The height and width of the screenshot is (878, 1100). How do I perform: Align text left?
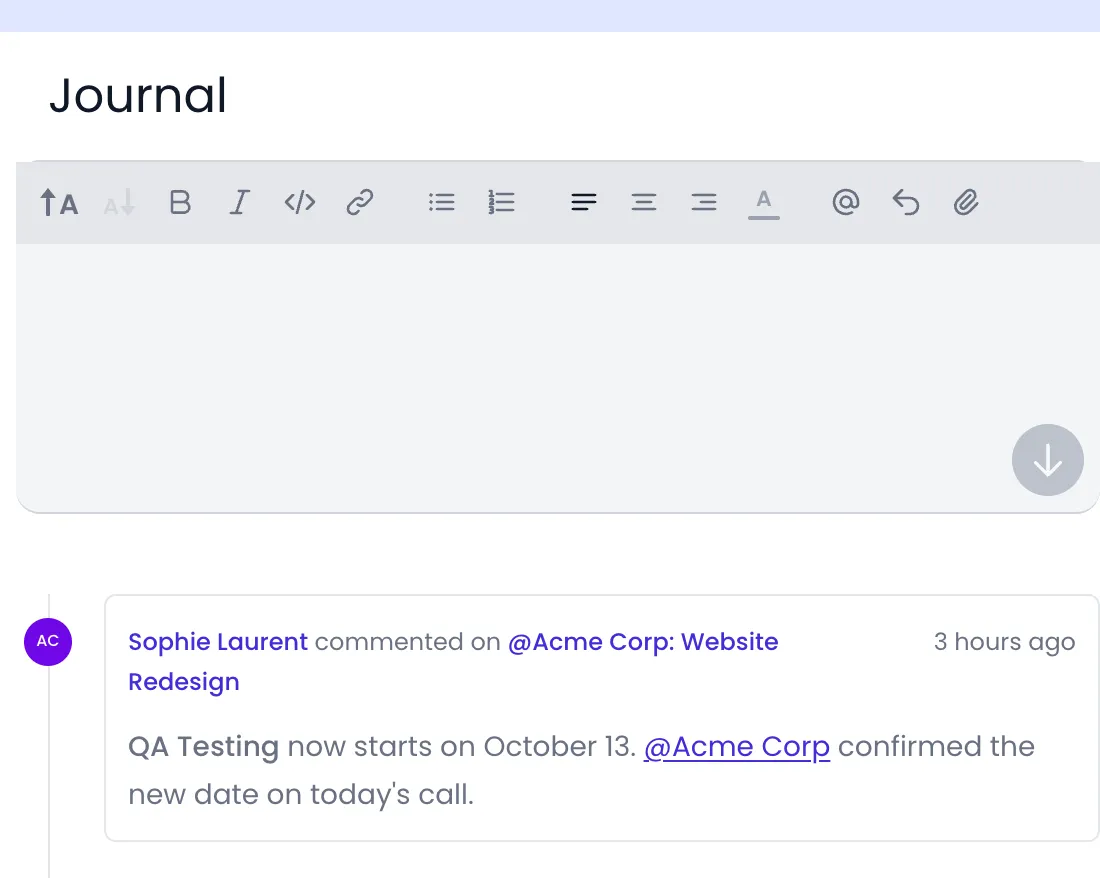point(584,203)
